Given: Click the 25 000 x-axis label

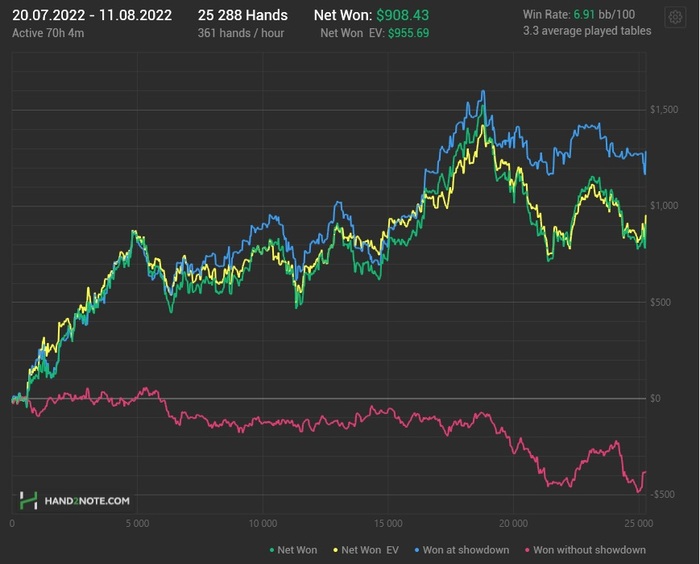Looking at the screenshot, I should [638, 523].
